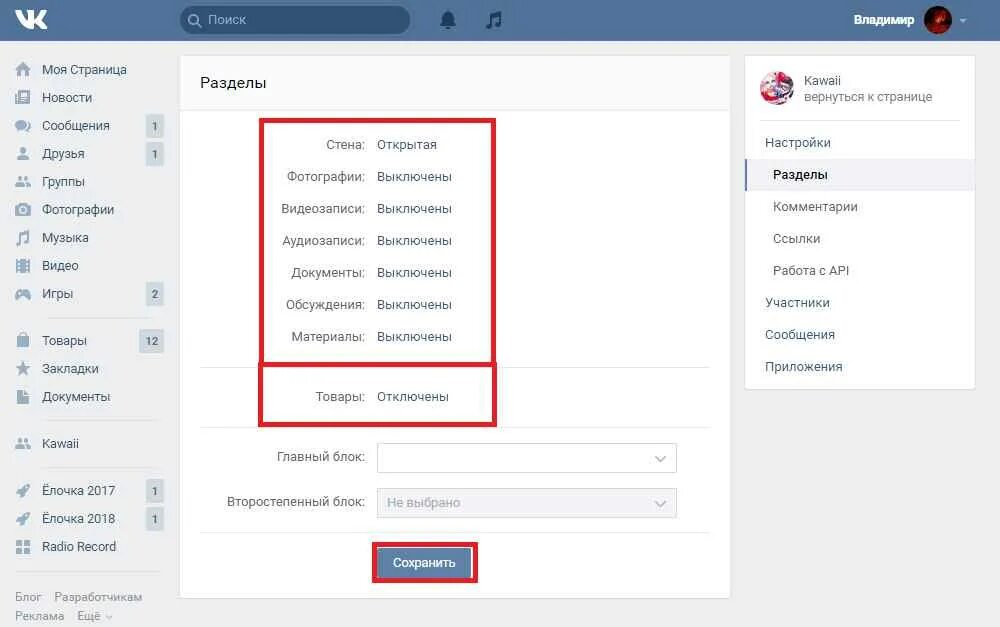1000x627 pixels.
Task: Open the Разработчикам footer link
Action: click(x=98, y=597)
